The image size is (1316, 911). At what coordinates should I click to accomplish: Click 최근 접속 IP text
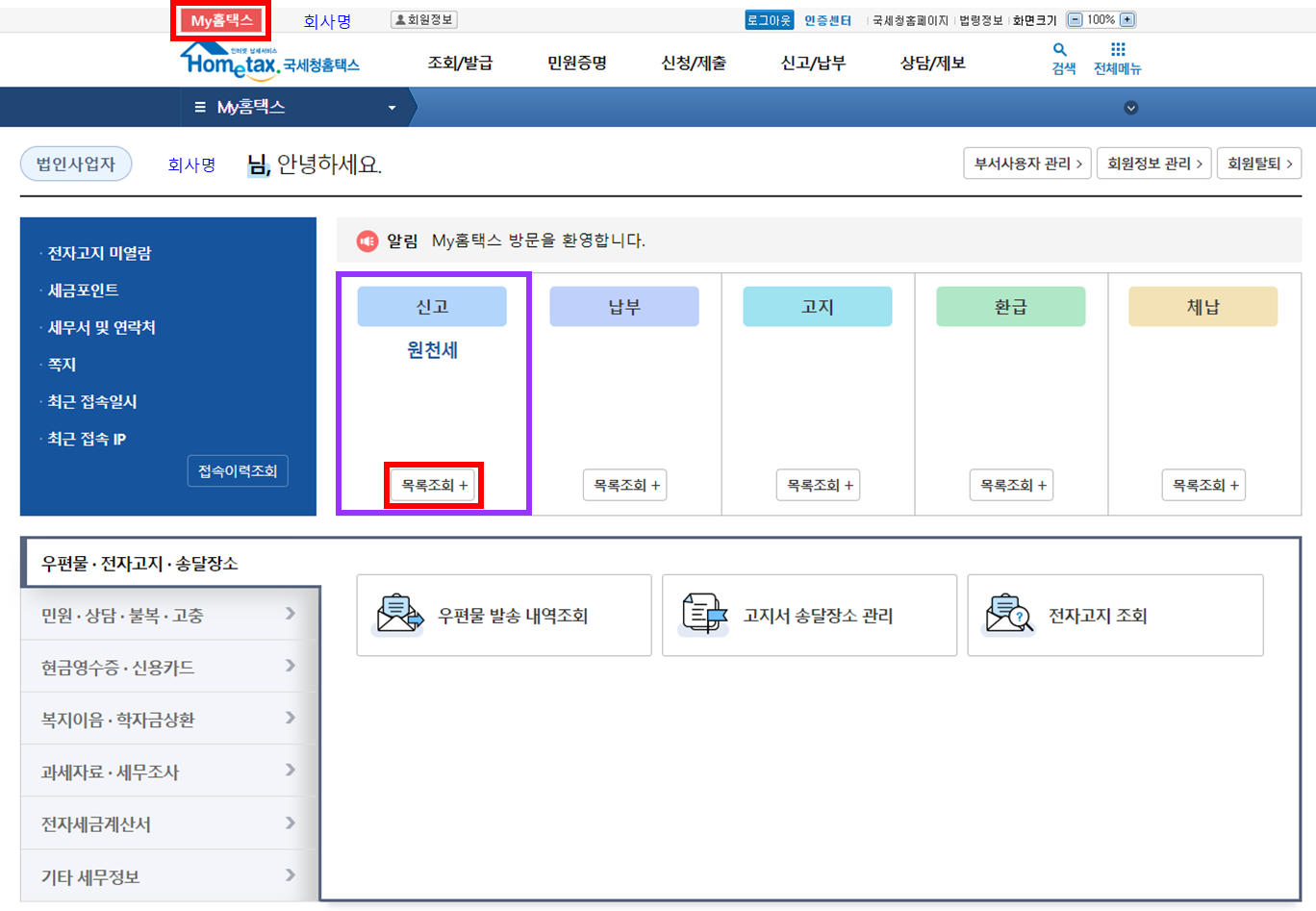(87, 439)
